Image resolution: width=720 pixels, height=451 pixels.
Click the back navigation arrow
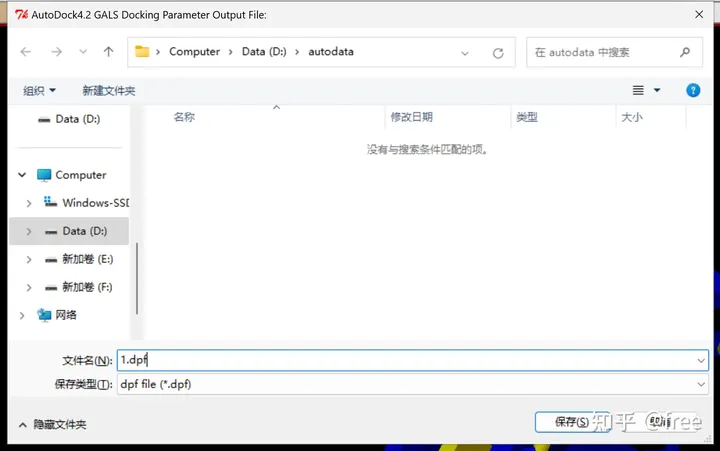pos(26,52)
